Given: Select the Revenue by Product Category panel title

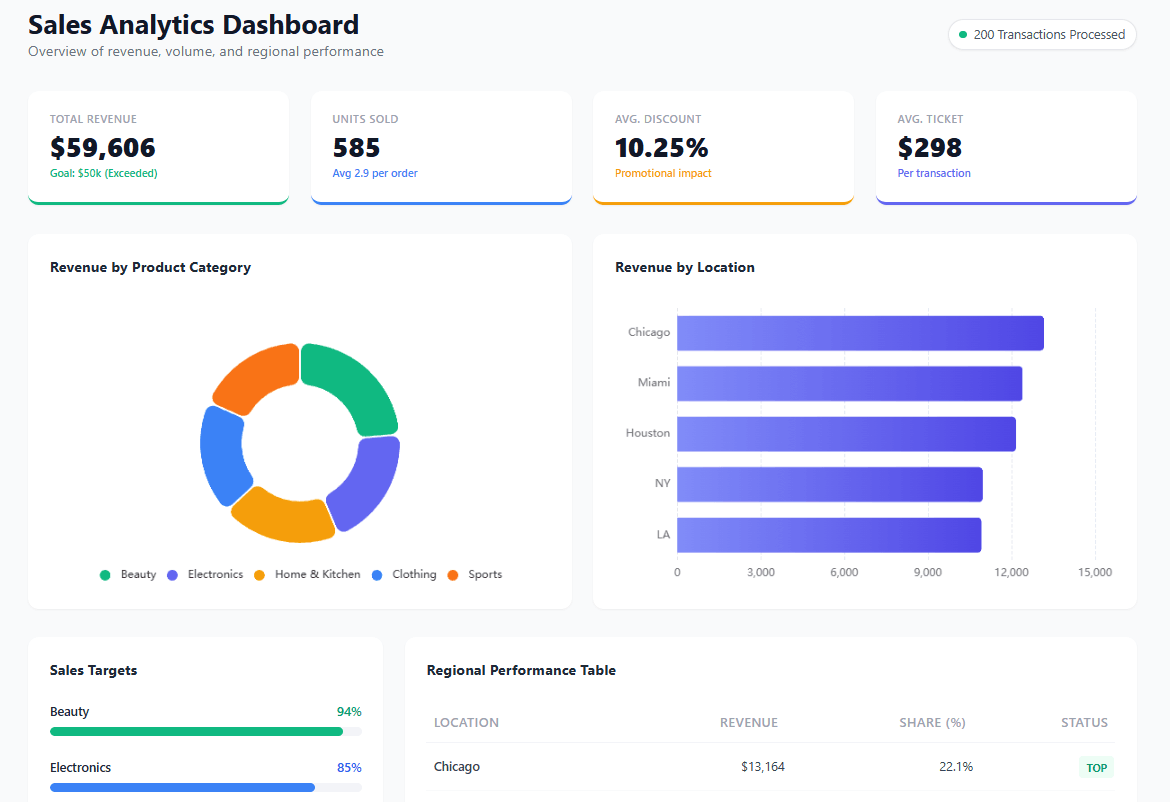Looking at the screenshot, I should pos(150,268).
